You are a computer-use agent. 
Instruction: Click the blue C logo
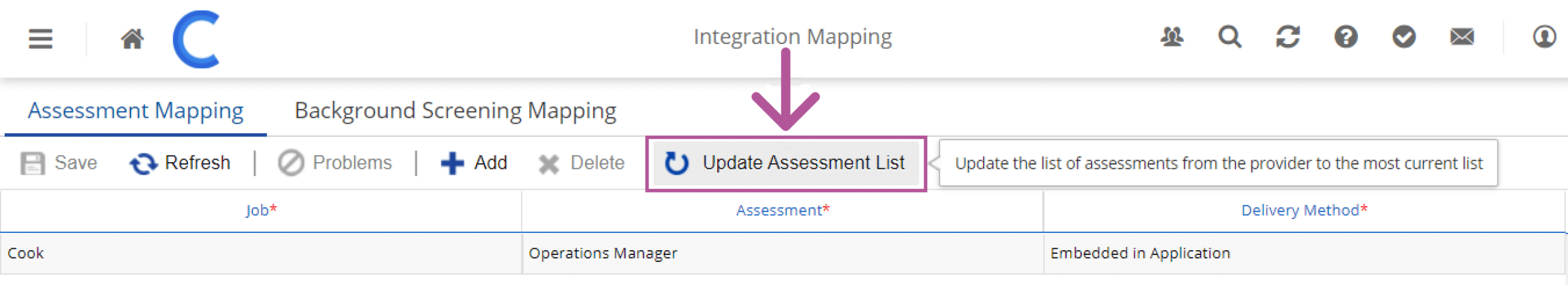coord(197,39)
